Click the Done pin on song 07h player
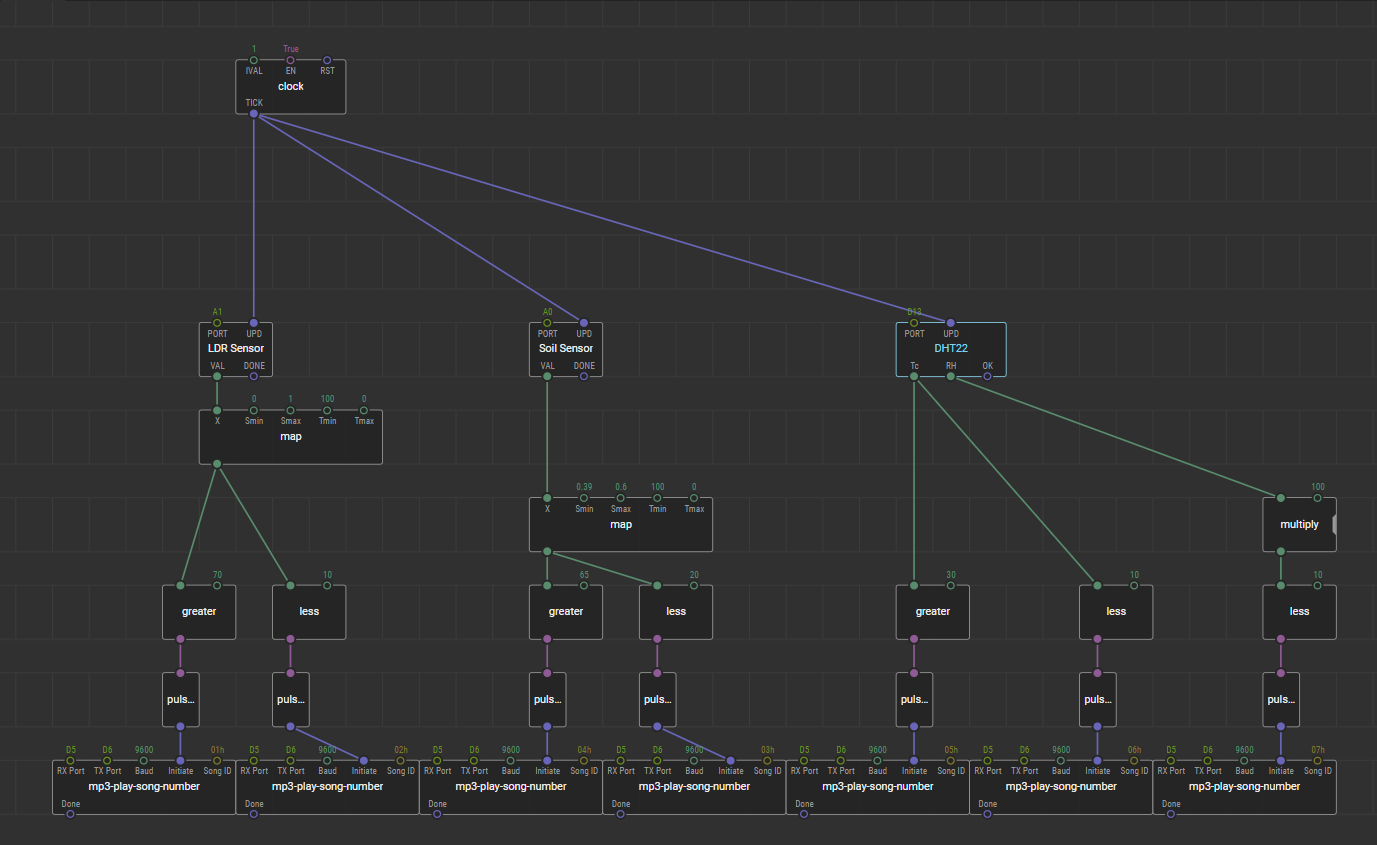Screen dimensions: 1377x845 click(1171, 814)
